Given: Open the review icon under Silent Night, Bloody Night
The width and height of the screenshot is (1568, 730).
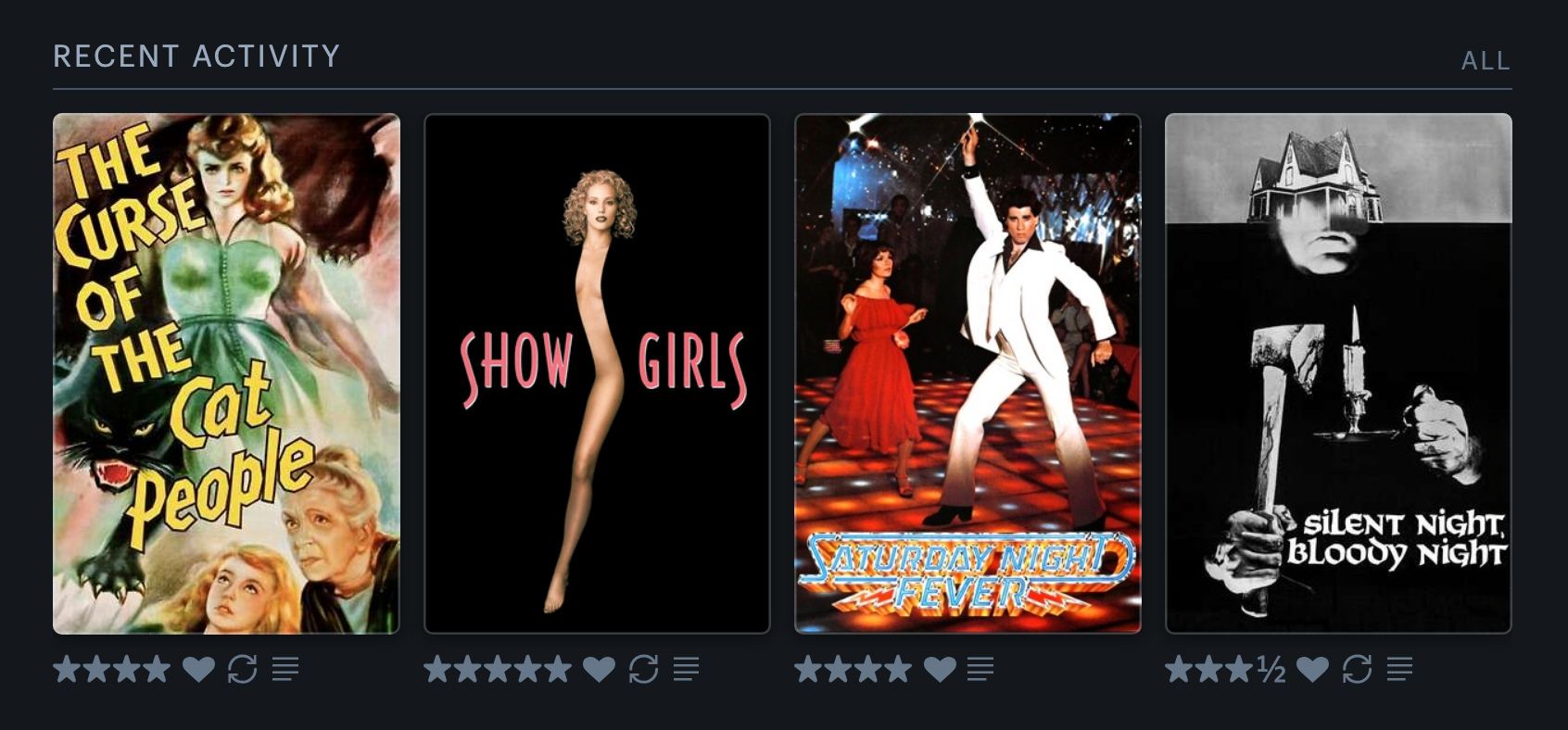Looking at the screenshot, I should click(x=1399, y=669).
